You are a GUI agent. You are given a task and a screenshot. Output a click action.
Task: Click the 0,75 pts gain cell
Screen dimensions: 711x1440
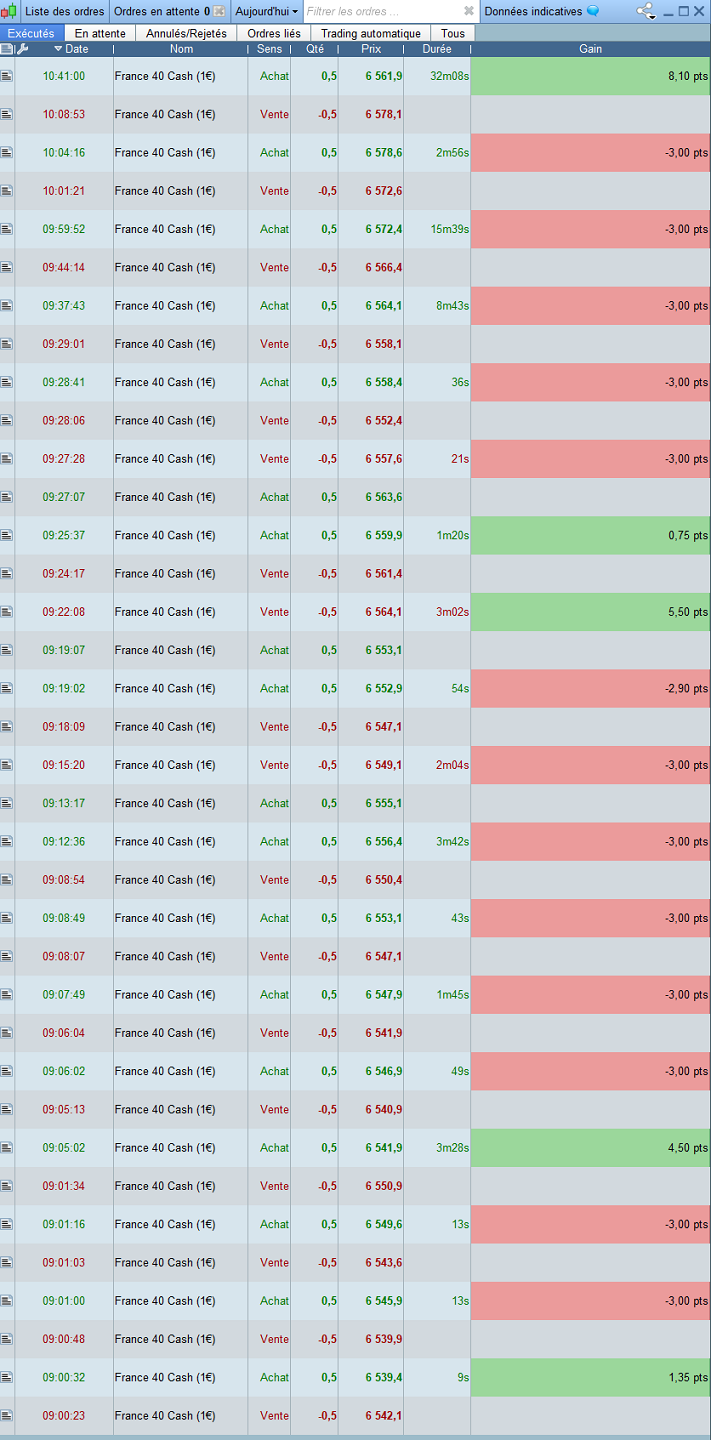(x=590, y=535)
